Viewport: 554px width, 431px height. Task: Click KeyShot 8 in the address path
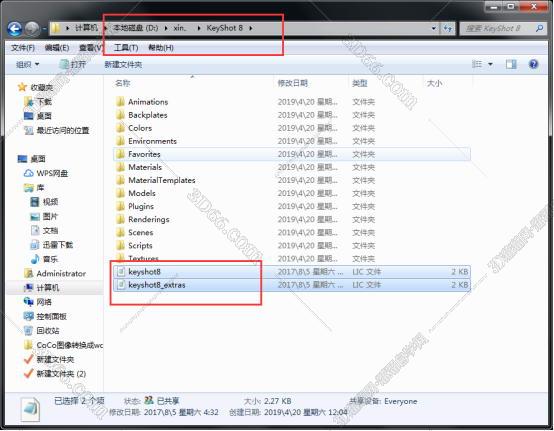click(x=224, y=28)
